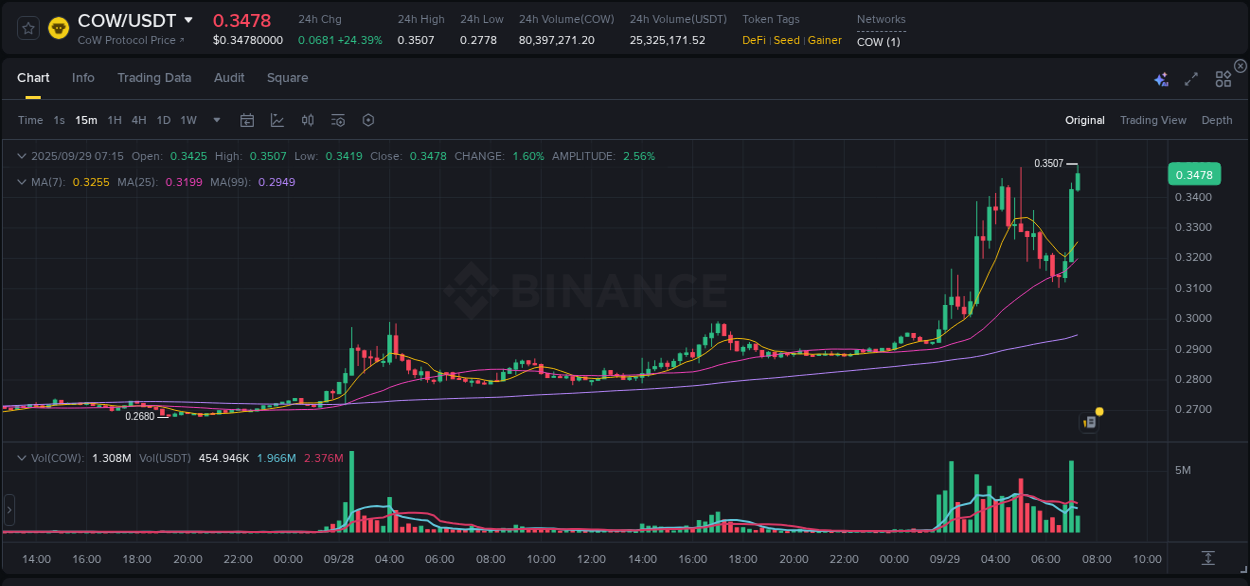Viewport: 1250px width, 586px height.
Task: Select the historical date picker calendar icon
Action: point(247,120)
